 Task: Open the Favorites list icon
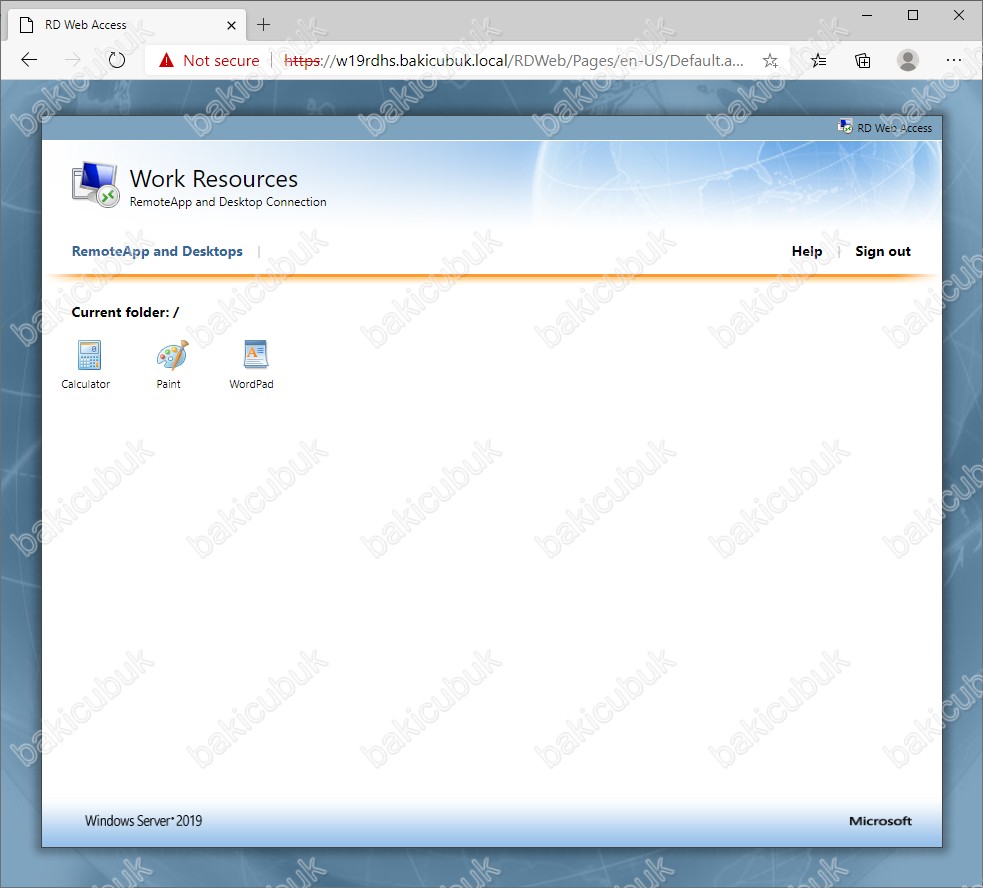[818, 60]
